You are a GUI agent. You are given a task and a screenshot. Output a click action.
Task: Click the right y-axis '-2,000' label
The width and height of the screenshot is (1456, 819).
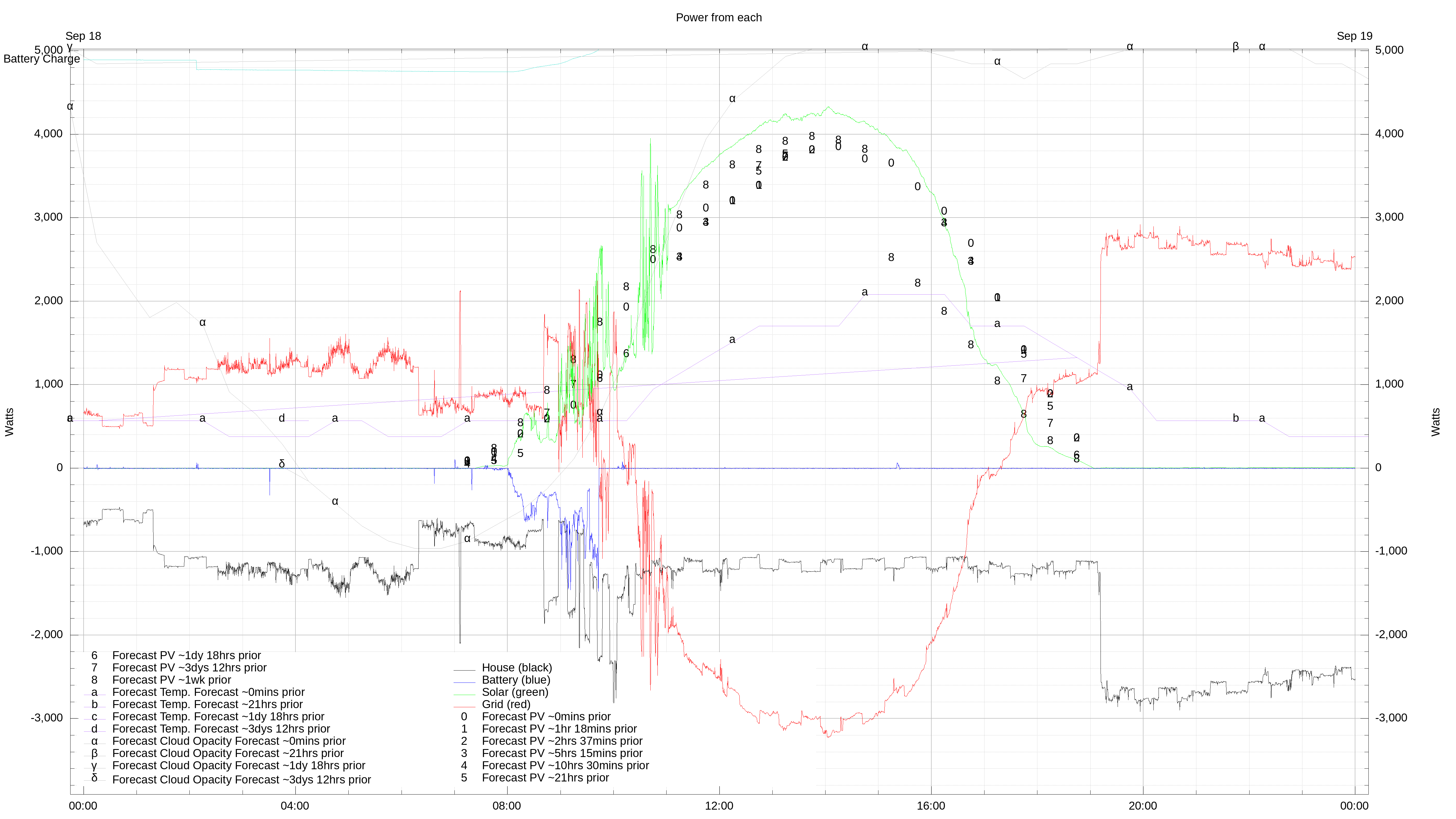point(1391,634)
